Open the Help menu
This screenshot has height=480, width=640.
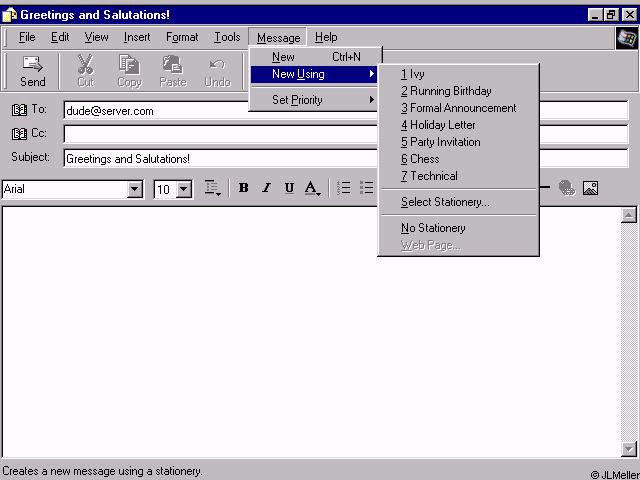click(326, 37)
